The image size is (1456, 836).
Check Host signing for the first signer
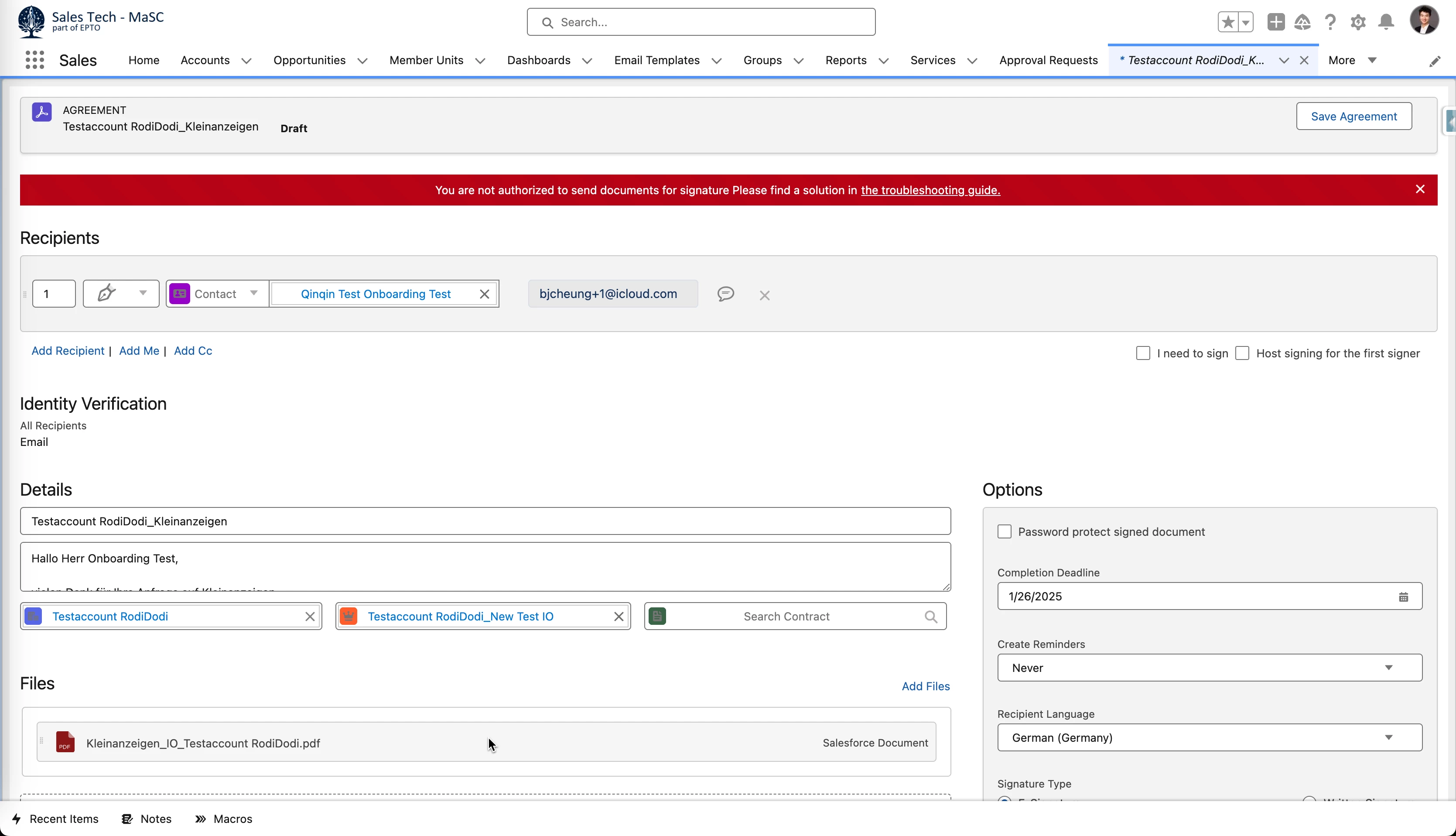(1242, 353)
